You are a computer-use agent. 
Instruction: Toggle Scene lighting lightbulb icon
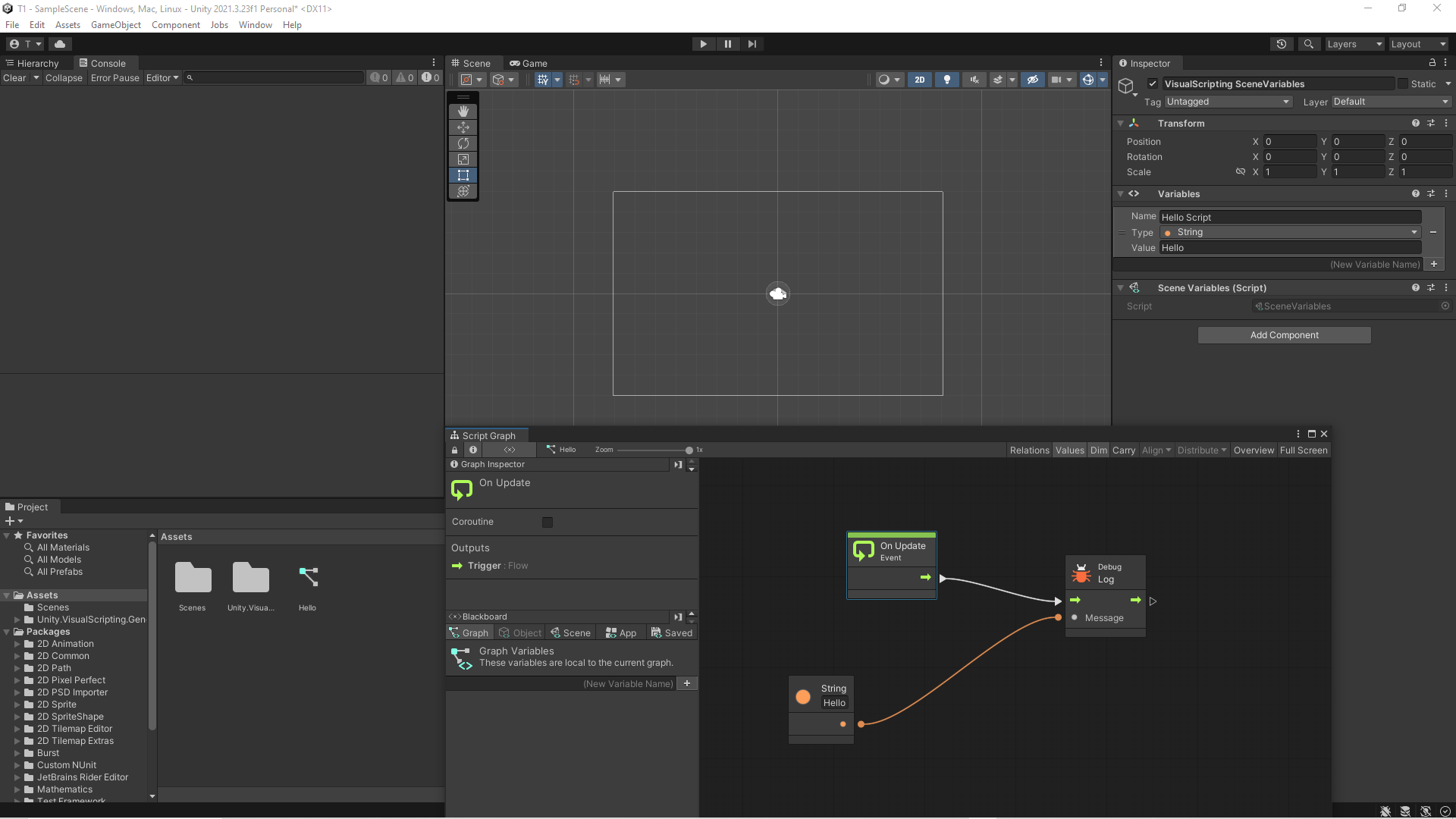pos(946,80)
